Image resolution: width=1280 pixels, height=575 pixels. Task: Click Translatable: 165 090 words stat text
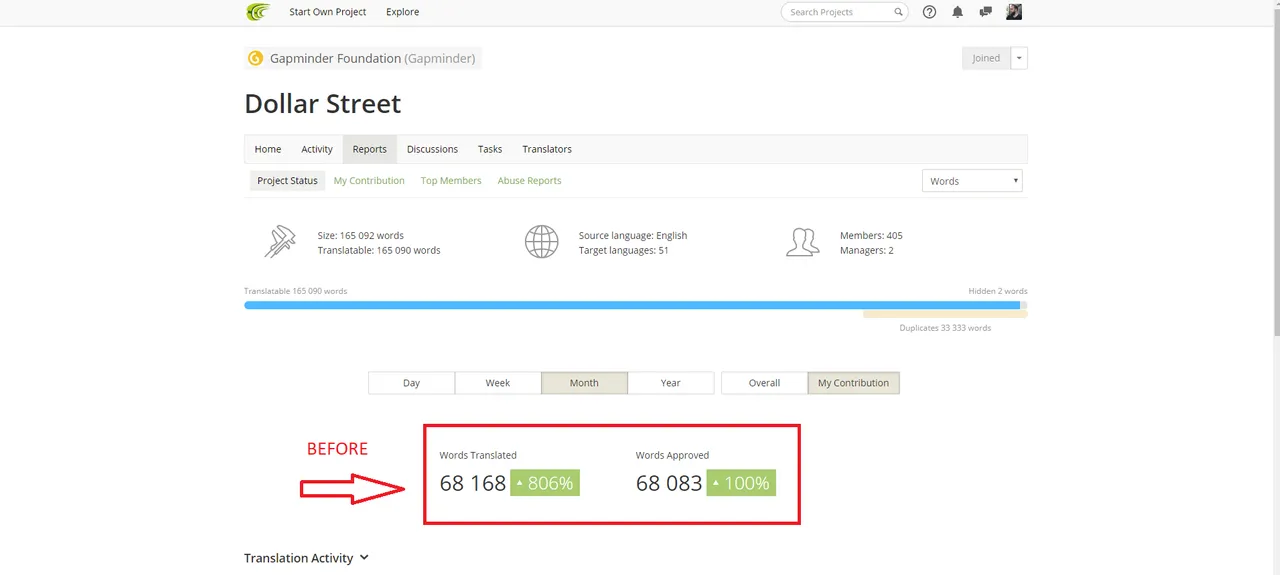click(379, 250)
